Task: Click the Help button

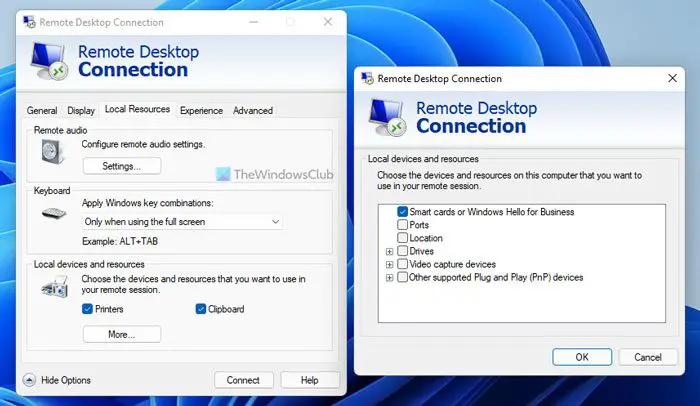Action: (310, 380)
